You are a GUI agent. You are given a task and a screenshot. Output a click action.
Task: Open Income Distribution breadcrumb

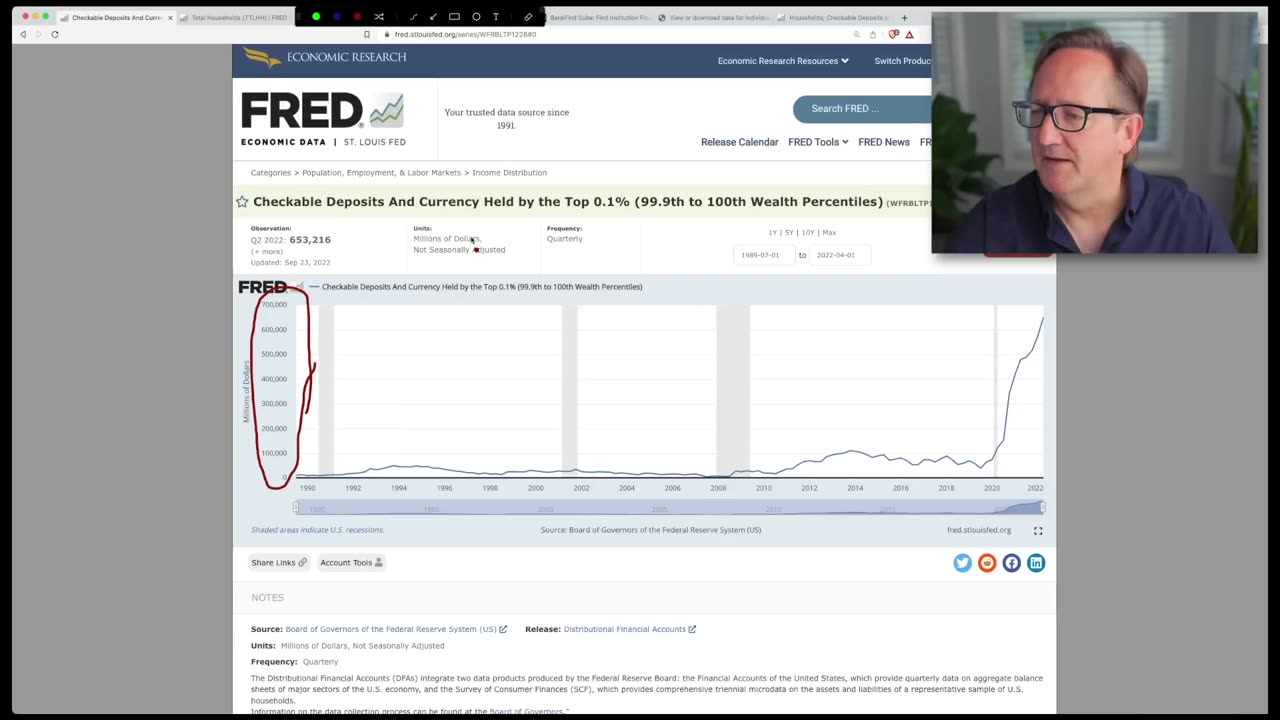(x=510, y=173)
